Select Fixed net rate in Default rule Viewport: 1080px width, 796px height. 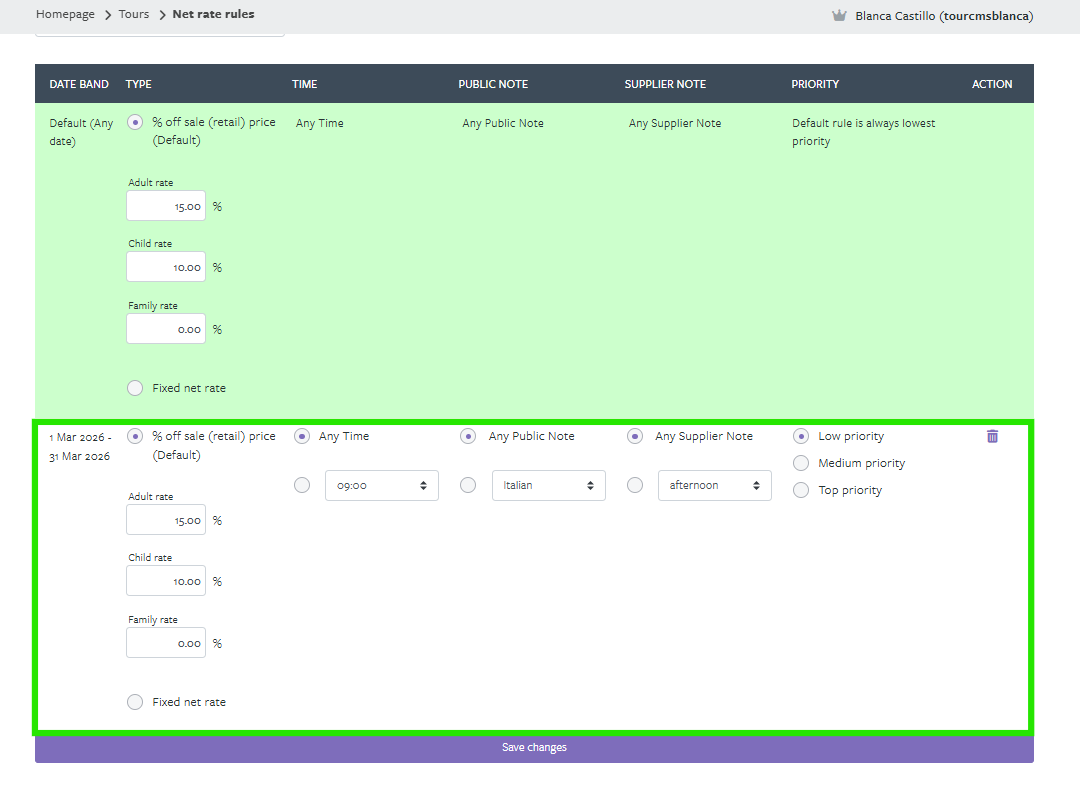pos(135,388)
